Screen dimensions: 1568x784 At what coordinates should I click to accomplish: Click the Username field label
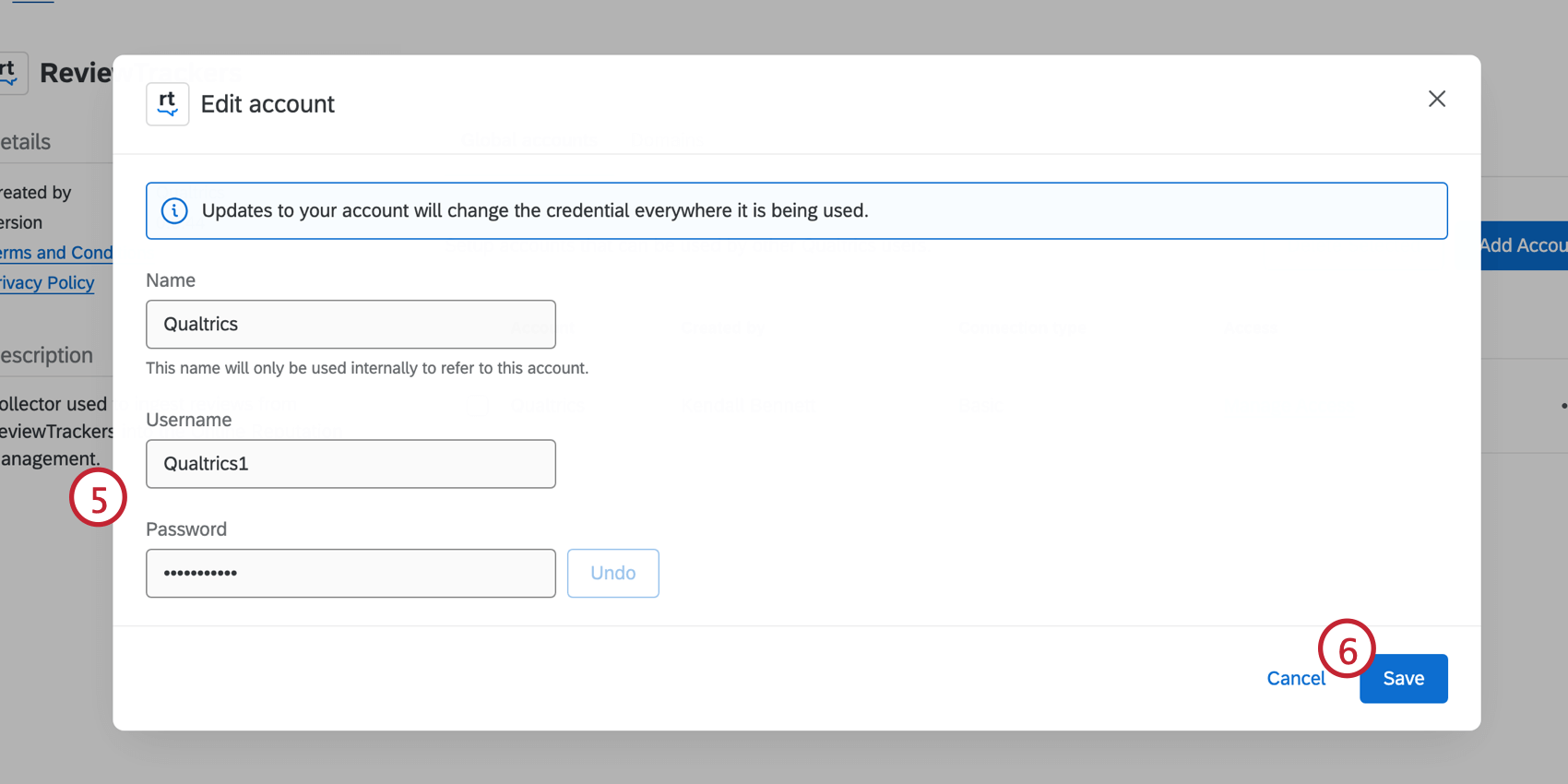pyautogui.click(x=189, y=421)
